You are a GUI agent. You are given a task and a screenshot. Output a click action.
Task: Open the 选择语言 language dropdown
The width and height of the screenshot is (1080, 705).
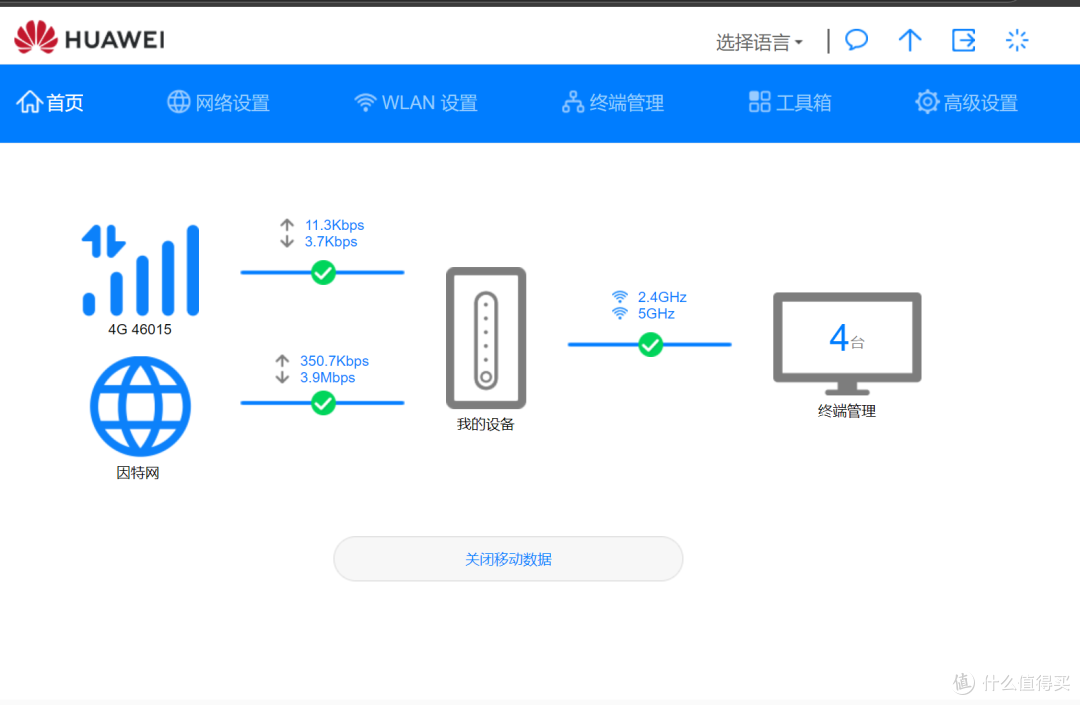tap(759, 42)
